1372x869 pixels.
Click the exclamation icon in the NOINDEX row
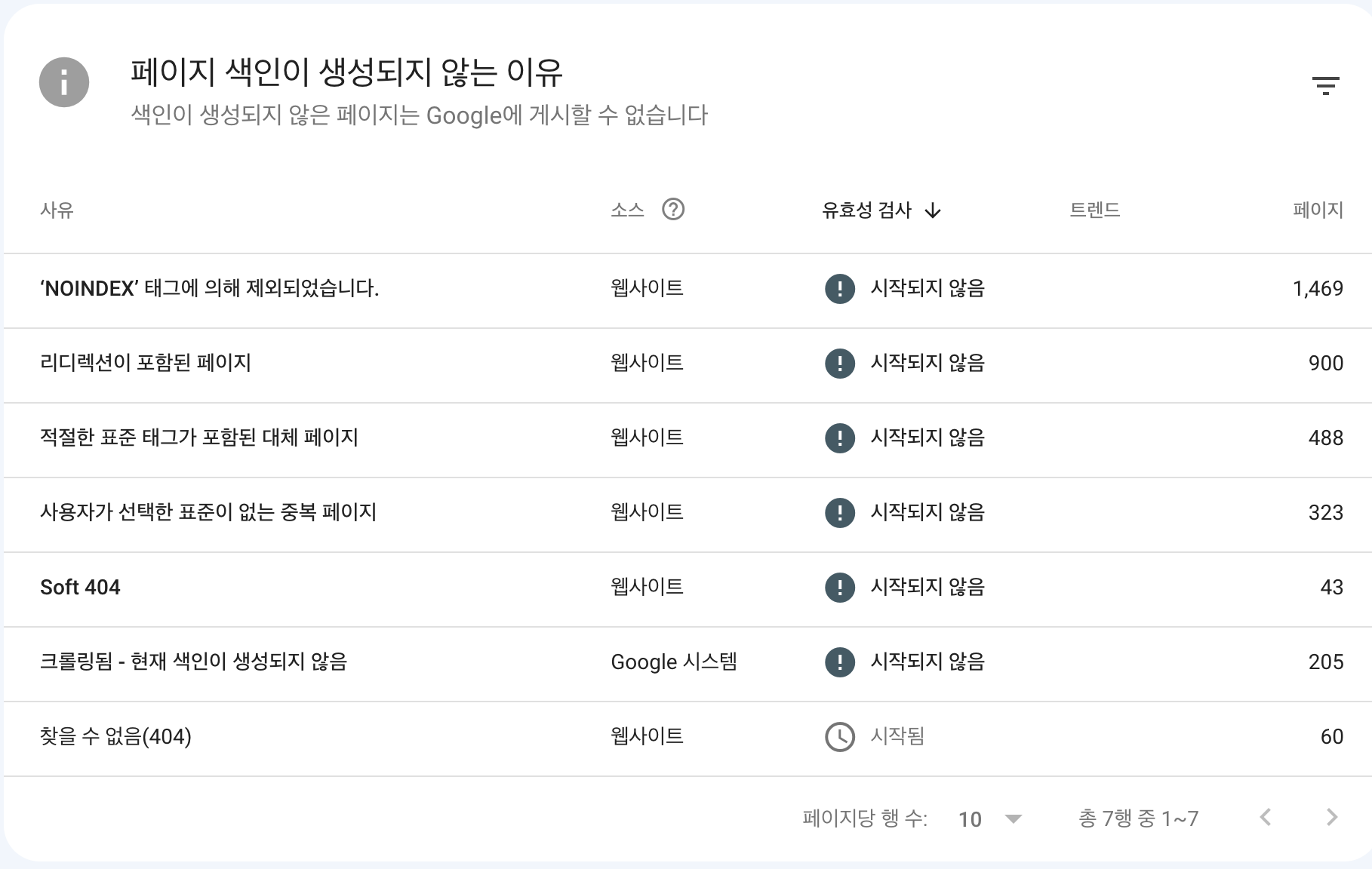pyautogui.click(x=839, y=288)
